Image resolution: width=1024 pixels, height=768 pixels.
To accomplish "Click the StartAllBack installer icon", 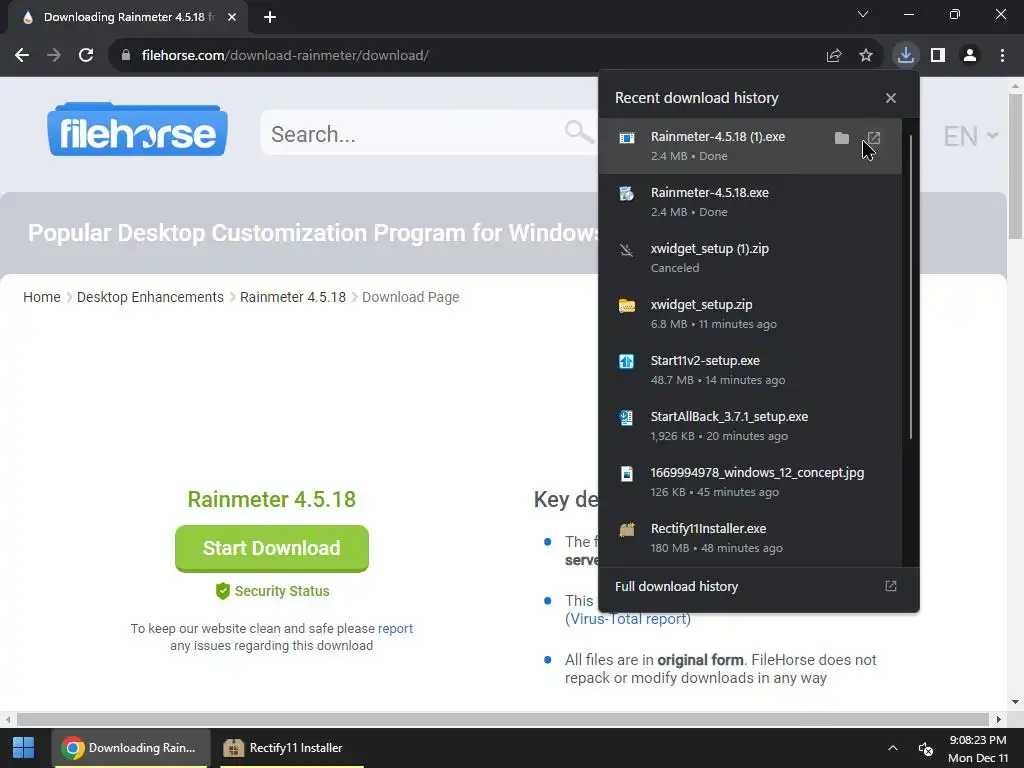I will [x=626, y=417].
